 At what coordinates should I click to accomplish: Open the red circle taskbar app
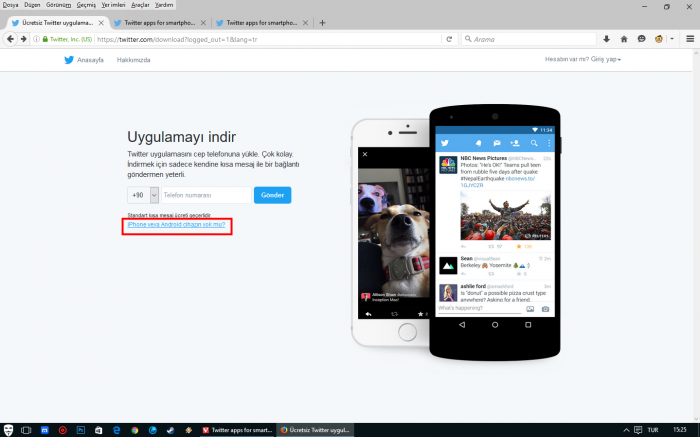62,430
